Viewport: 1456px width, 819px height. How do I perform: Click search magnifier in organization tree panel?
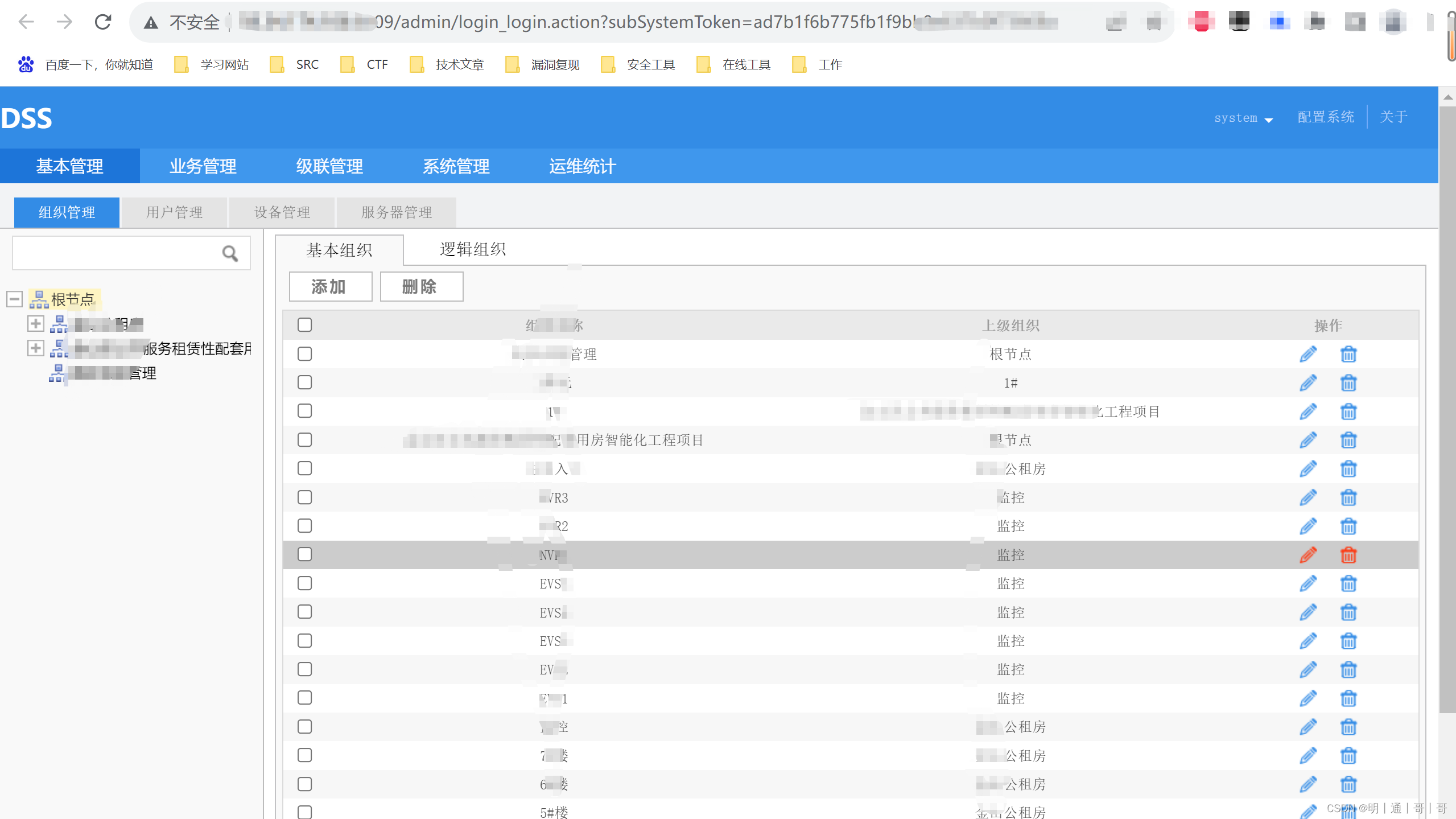[230, 253]
